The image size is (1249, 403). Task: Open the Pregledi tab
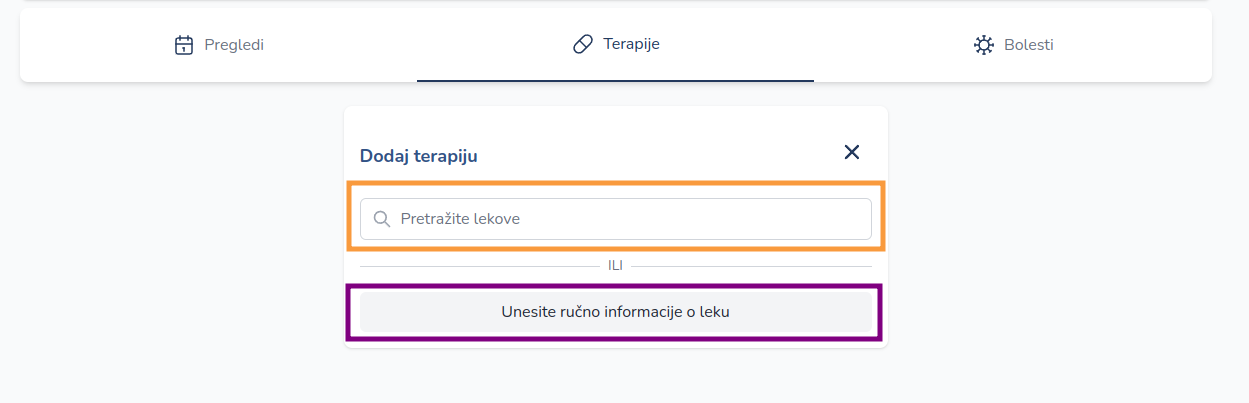tap(219, 45)
